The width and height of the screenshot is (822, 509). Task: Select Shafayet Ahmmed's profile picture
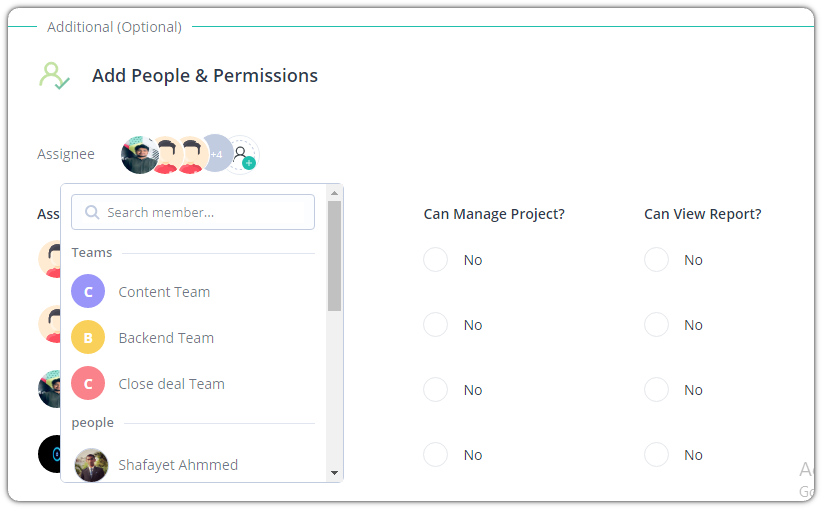pos(91,464)
